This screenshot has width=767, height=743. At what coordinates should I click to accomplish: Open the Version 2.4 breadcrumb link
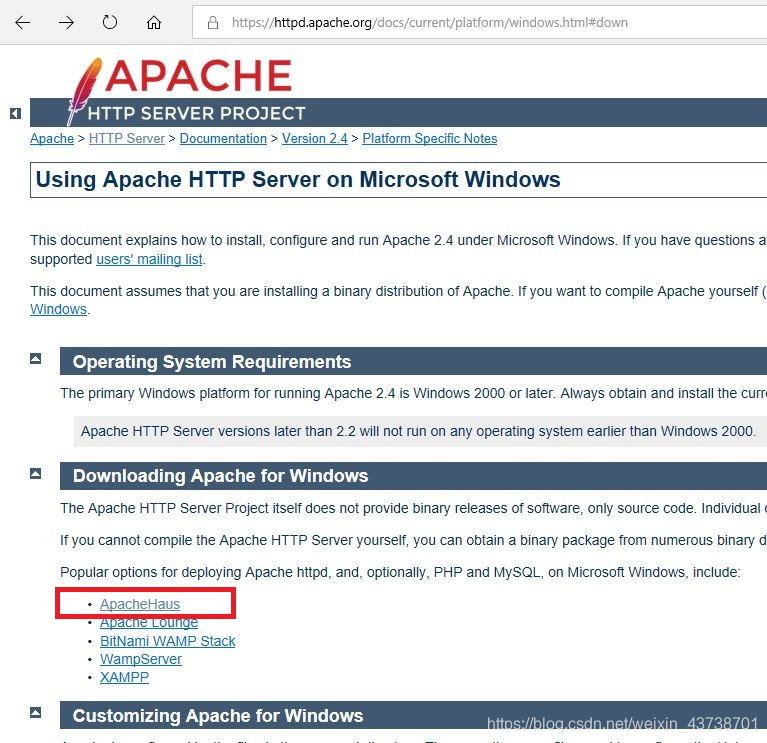pyautogui.click(x=315, y=138)
